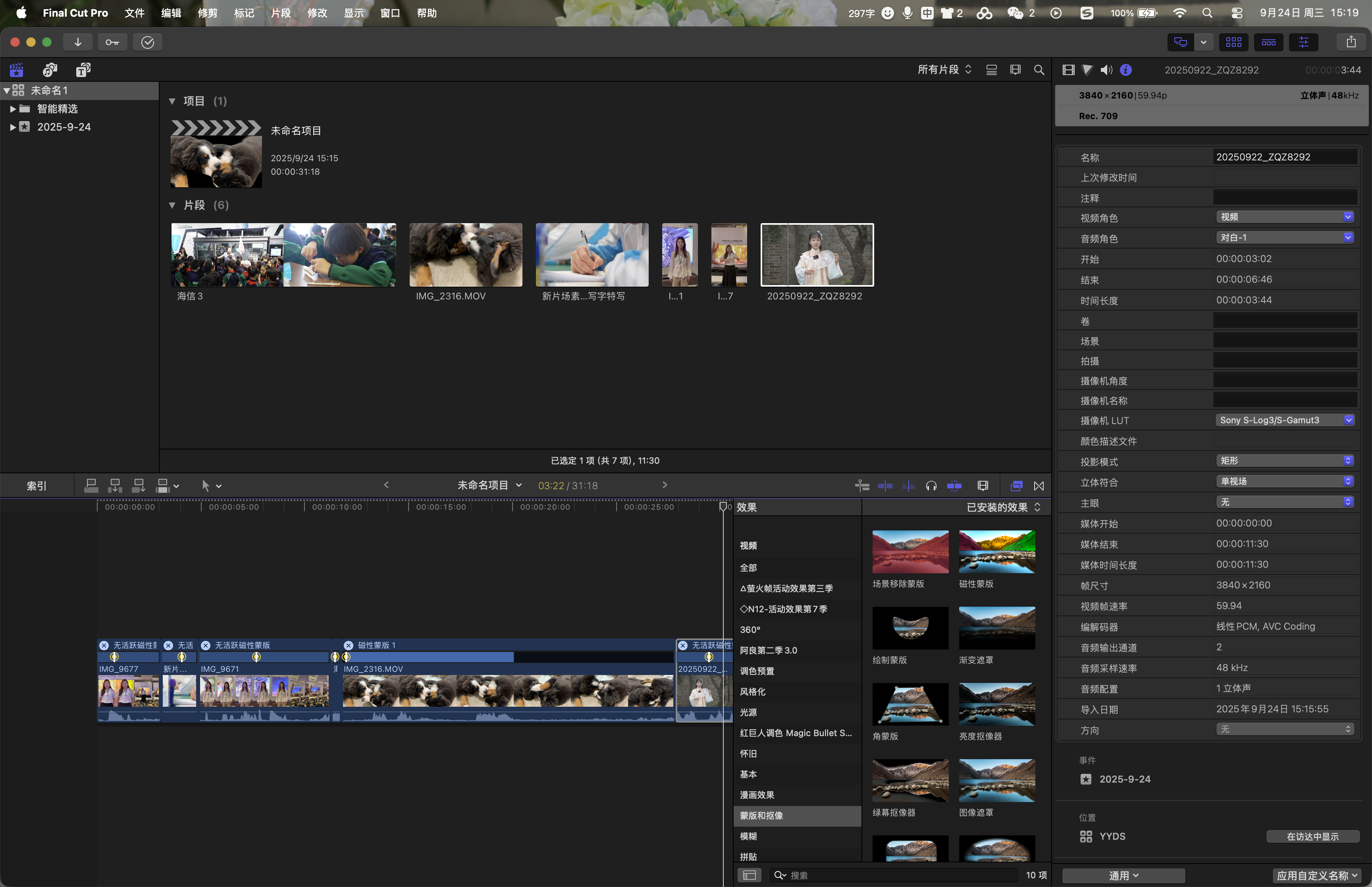
Task: Open the keyword editor key icon
Action: click(x=112, y=42)
